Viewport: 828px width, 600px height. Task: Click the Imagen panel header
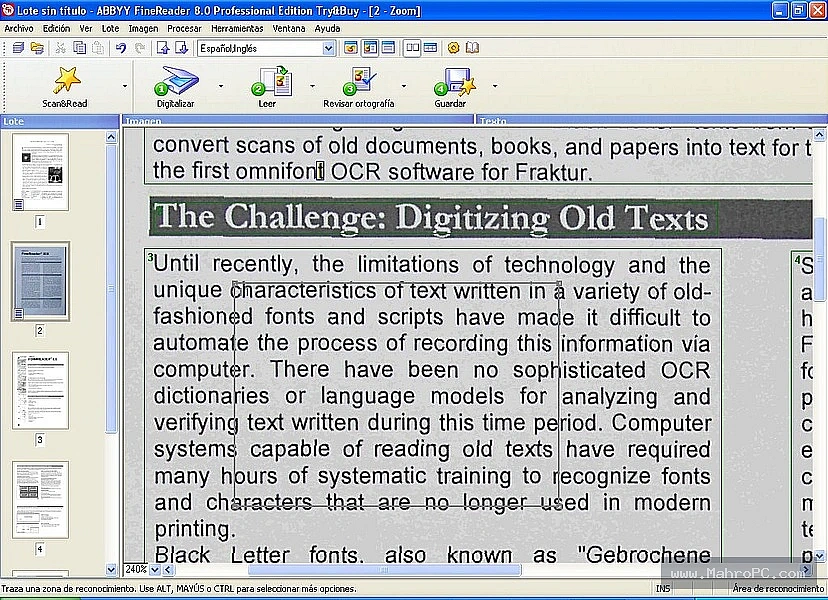(298, 121)
